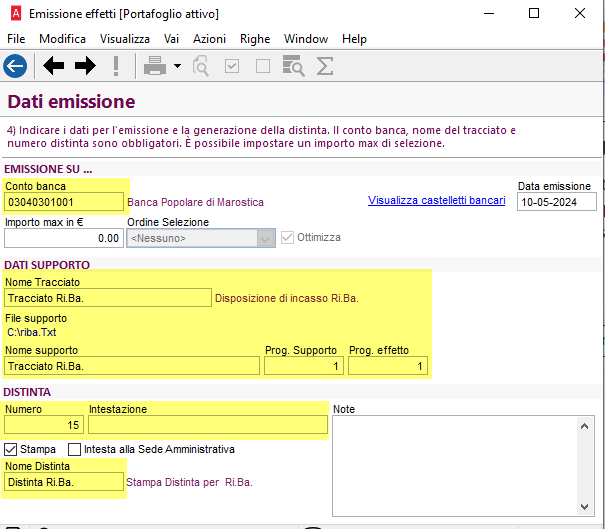The image size is (605, 529).
Task: Click Stampa Distinta per Ri.Ba. text
Action: pos(189,482)
